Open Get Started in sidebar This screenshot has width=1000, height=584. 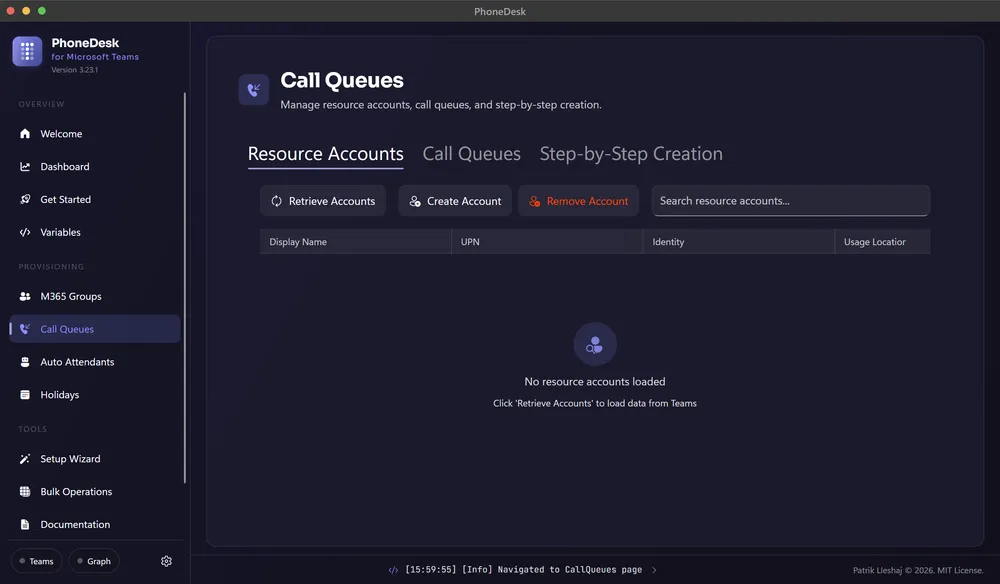coord(94,200)
